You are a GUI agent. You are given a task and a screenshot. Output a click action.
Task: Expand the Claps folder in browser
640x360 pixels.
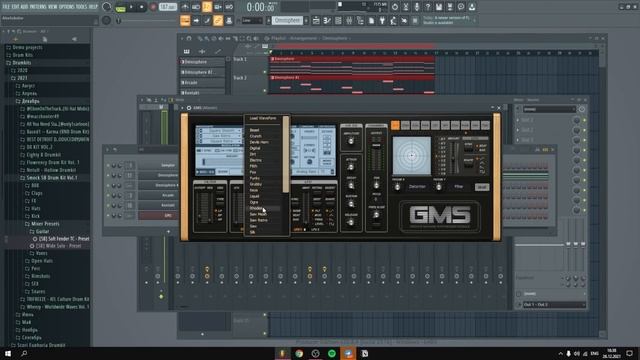click(x=33, y=193)
